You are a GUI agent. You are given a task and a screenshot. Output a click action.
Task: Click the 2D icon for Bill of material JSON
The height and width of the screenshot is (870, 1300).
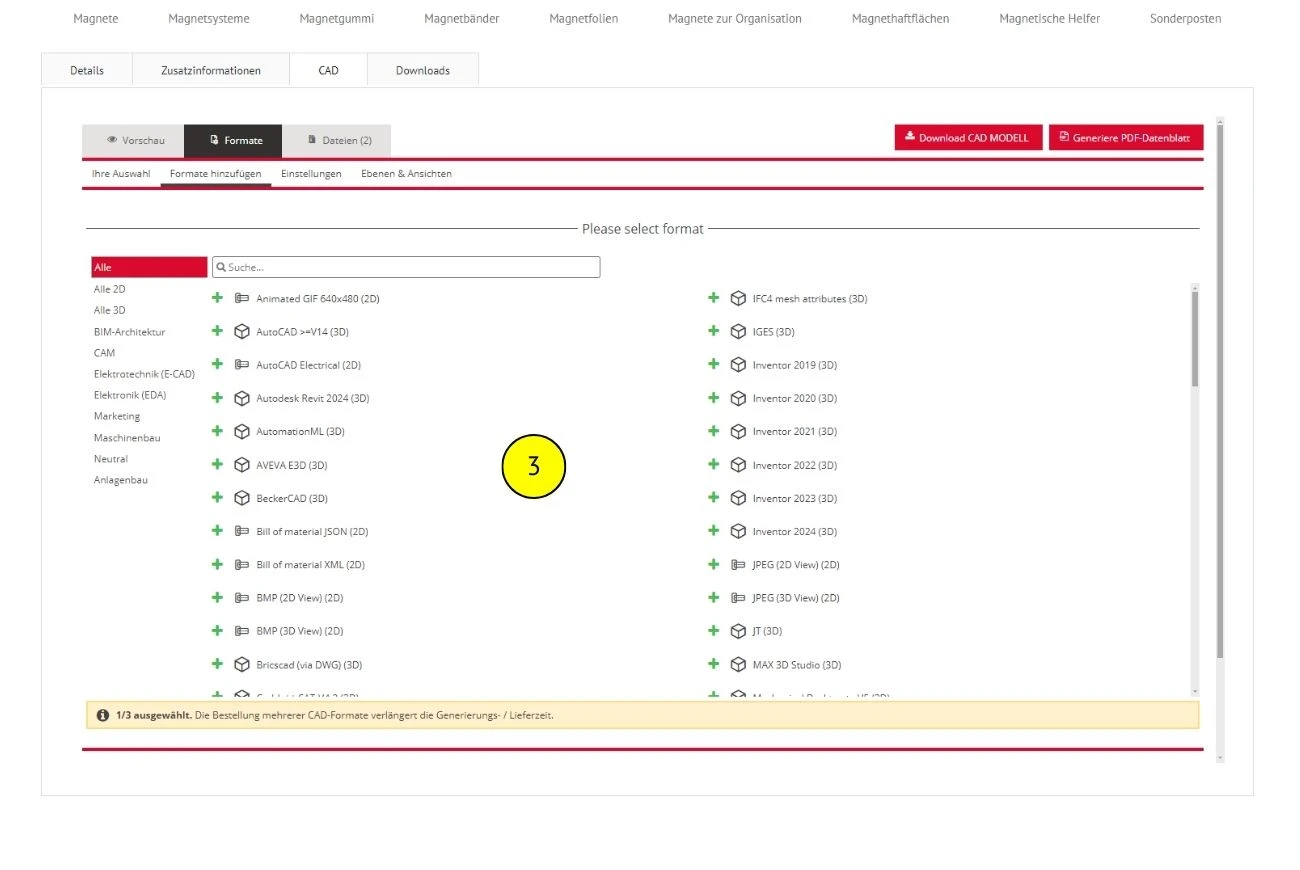pos(241,531)
